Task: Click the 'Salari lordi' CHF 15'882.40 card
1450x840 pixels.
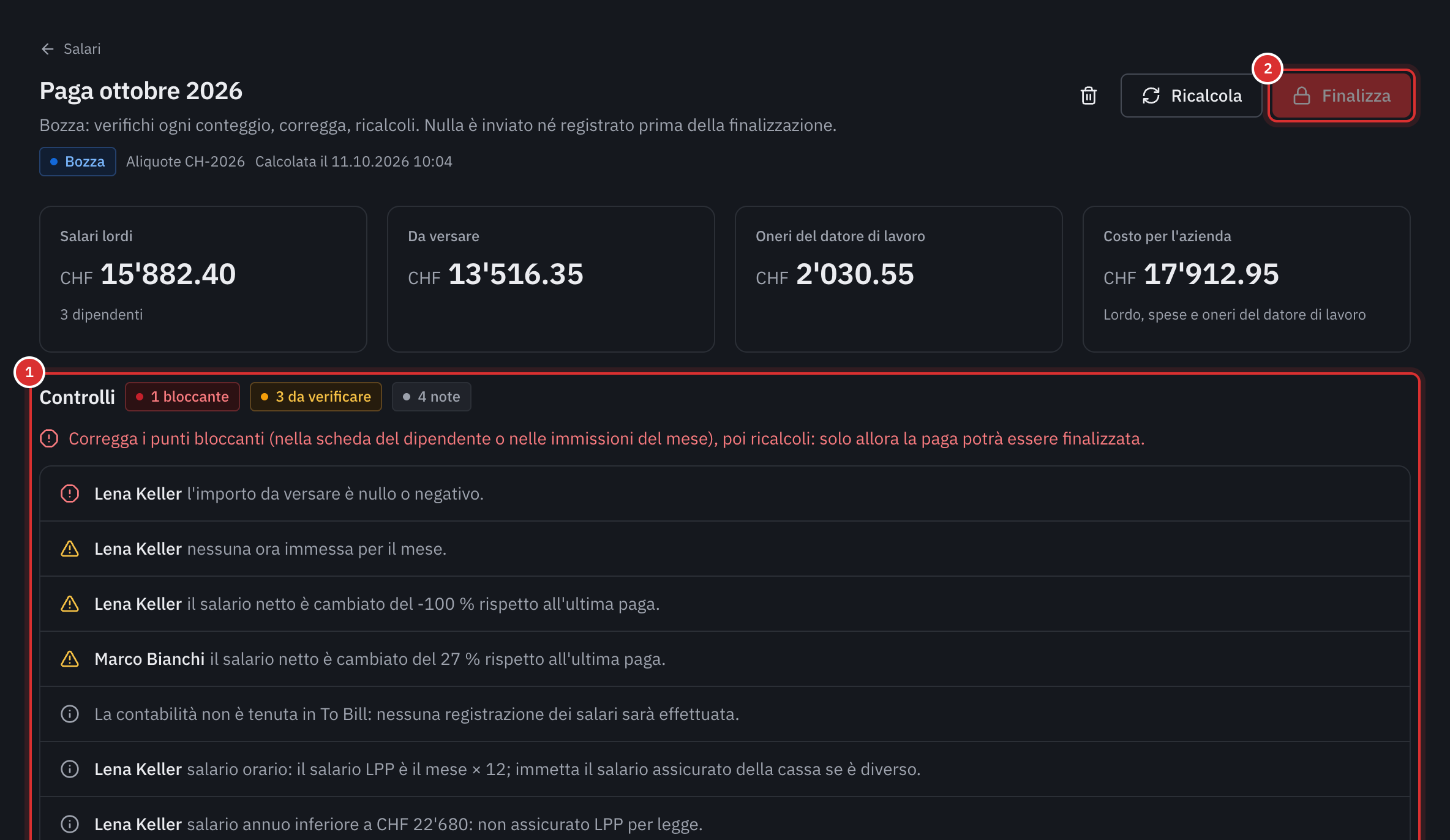Action: pyautogui.click(x=203, y=279)
